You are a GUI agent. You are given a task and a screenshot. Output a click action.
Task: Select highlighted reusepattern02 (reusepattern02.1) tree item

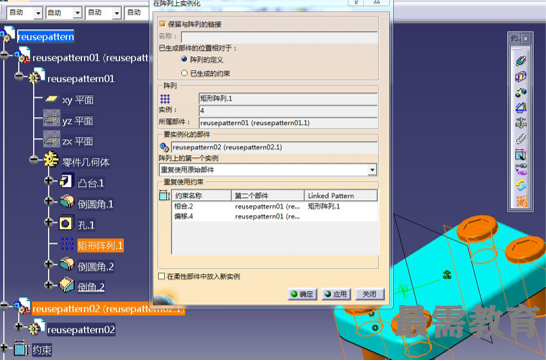[x=108, y=309]
